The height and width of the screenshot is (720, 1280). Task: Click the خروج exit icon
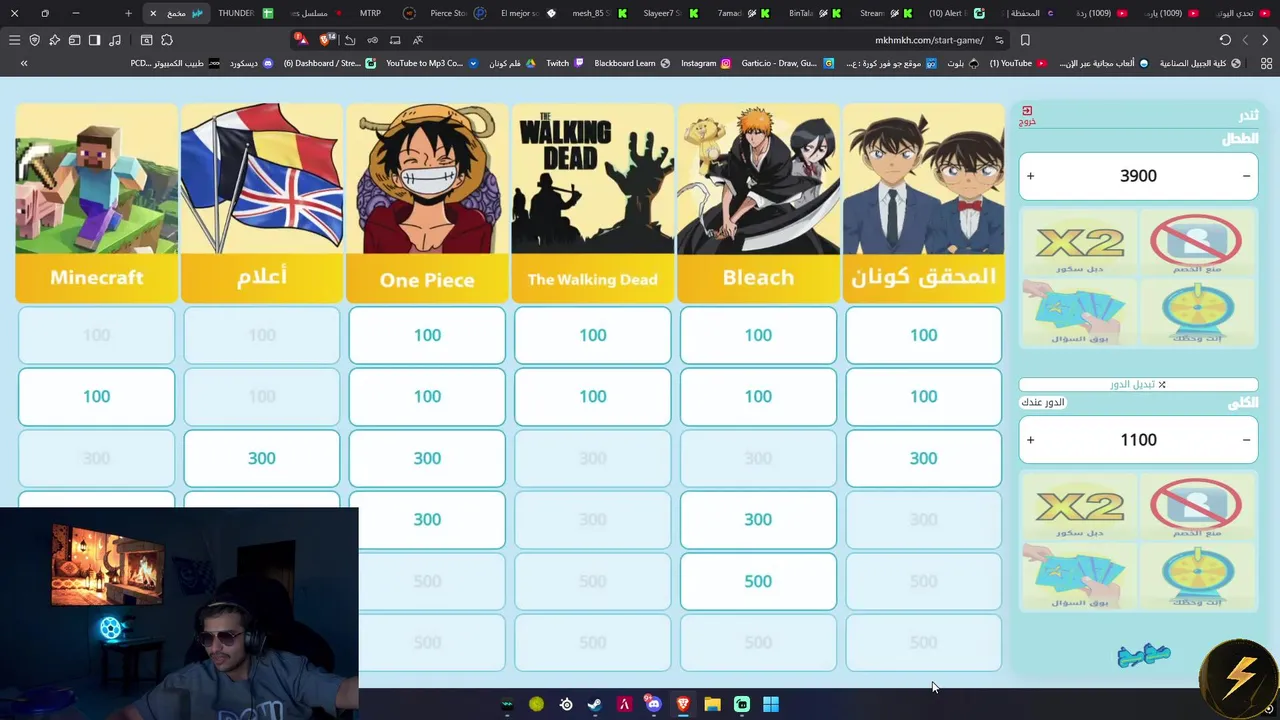coord(1027,115)
